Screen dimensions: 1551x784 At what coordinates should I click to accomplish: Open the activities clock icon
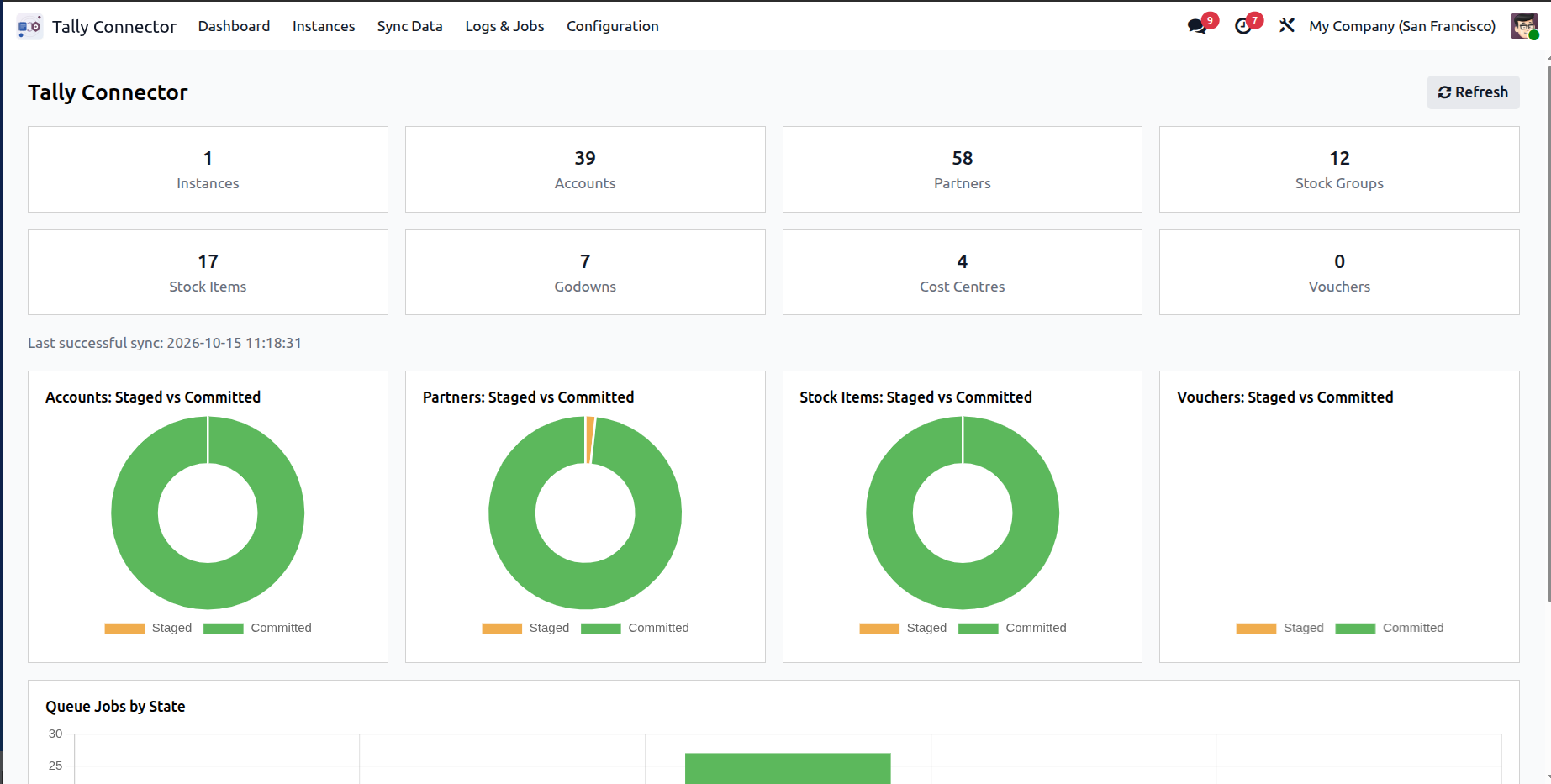1243,26
